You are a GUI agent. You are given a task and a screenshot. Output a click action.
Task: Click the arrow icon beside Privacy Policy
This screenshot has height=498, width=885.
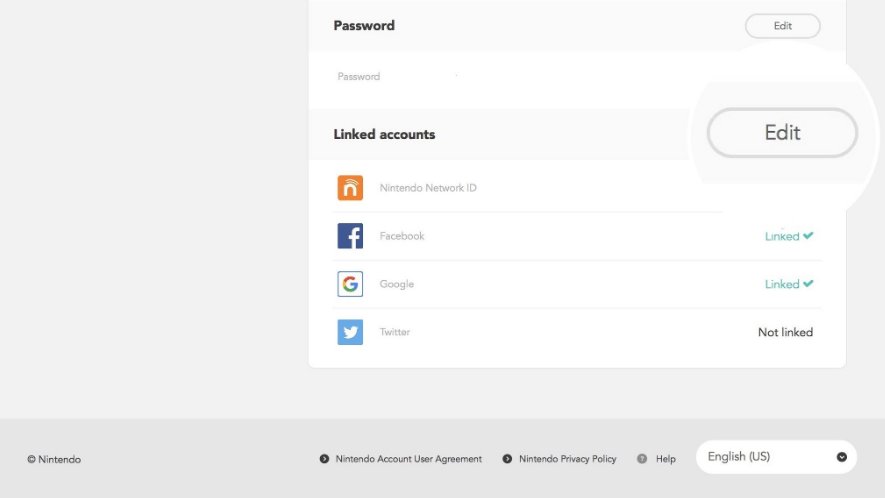coord(507,459)
